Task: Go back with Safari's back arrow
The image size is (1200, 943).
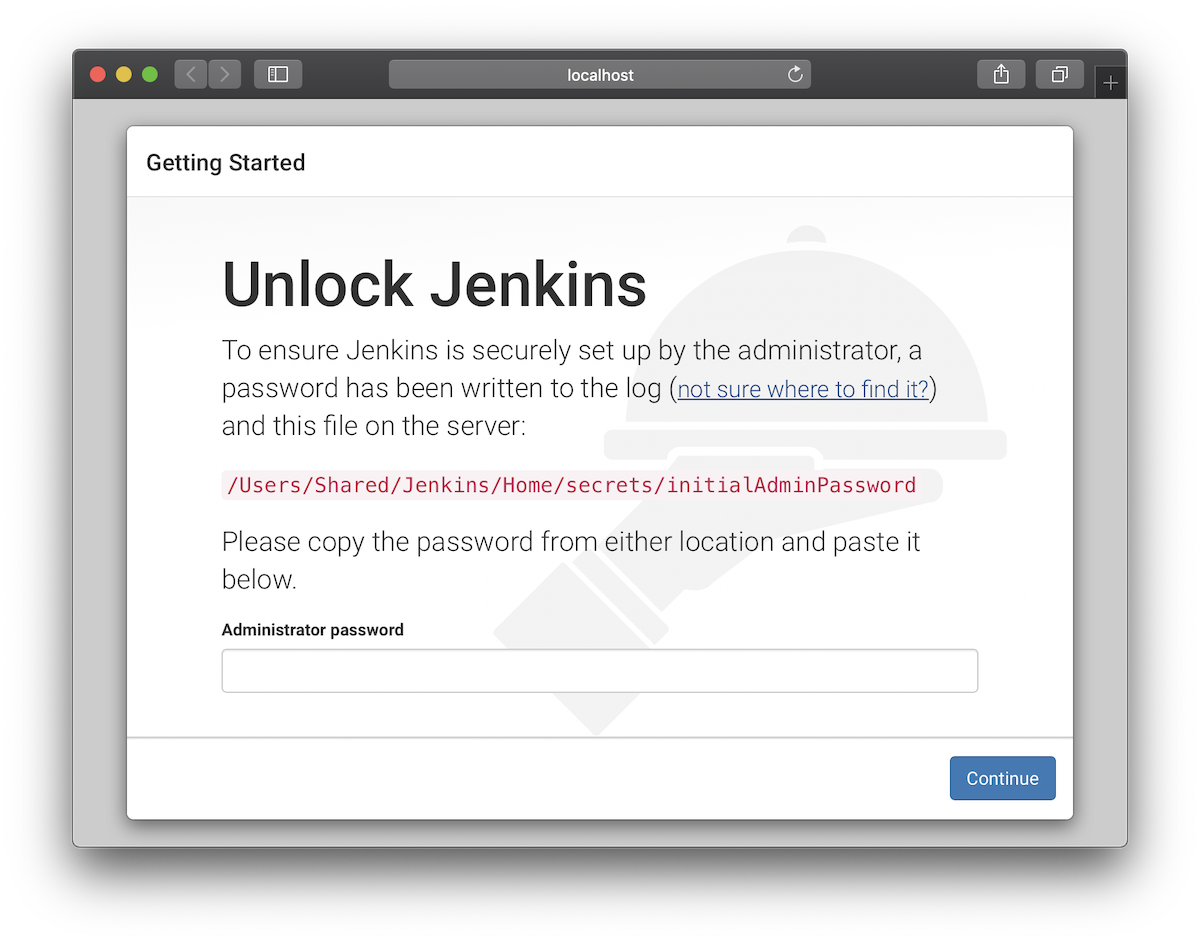Action: (x=191, y=74)
